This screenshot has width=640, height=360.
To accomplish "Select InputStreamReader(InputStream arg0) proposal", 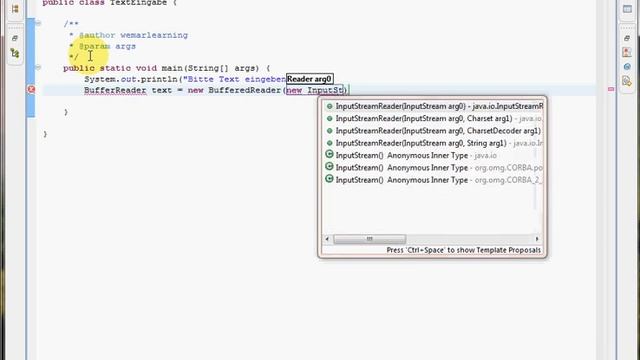I will (433, 106).
